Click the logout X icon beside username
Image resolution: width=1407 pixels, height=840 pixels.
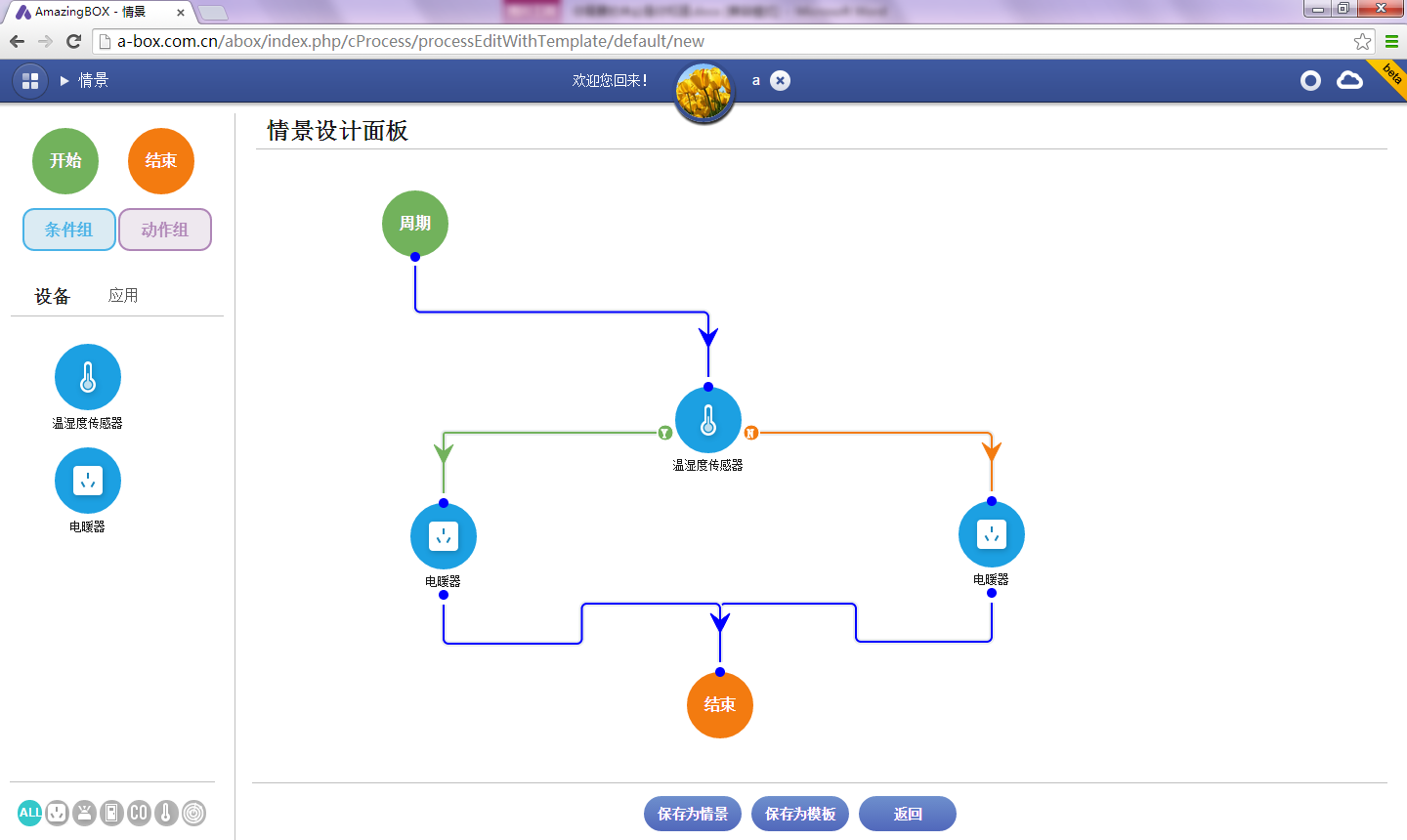(780, 81)
